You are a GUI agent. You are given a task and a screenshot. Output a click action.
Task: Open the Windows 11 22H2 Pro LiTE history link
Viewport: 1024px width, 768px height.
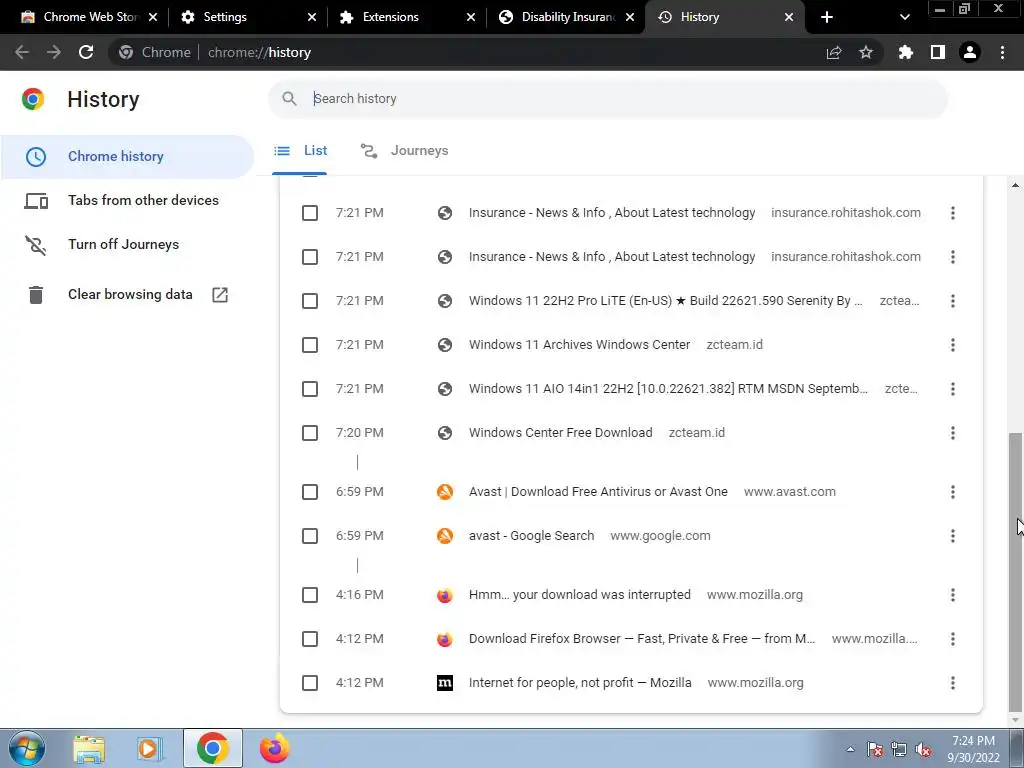pyautogui.click(x=665, y=301)
